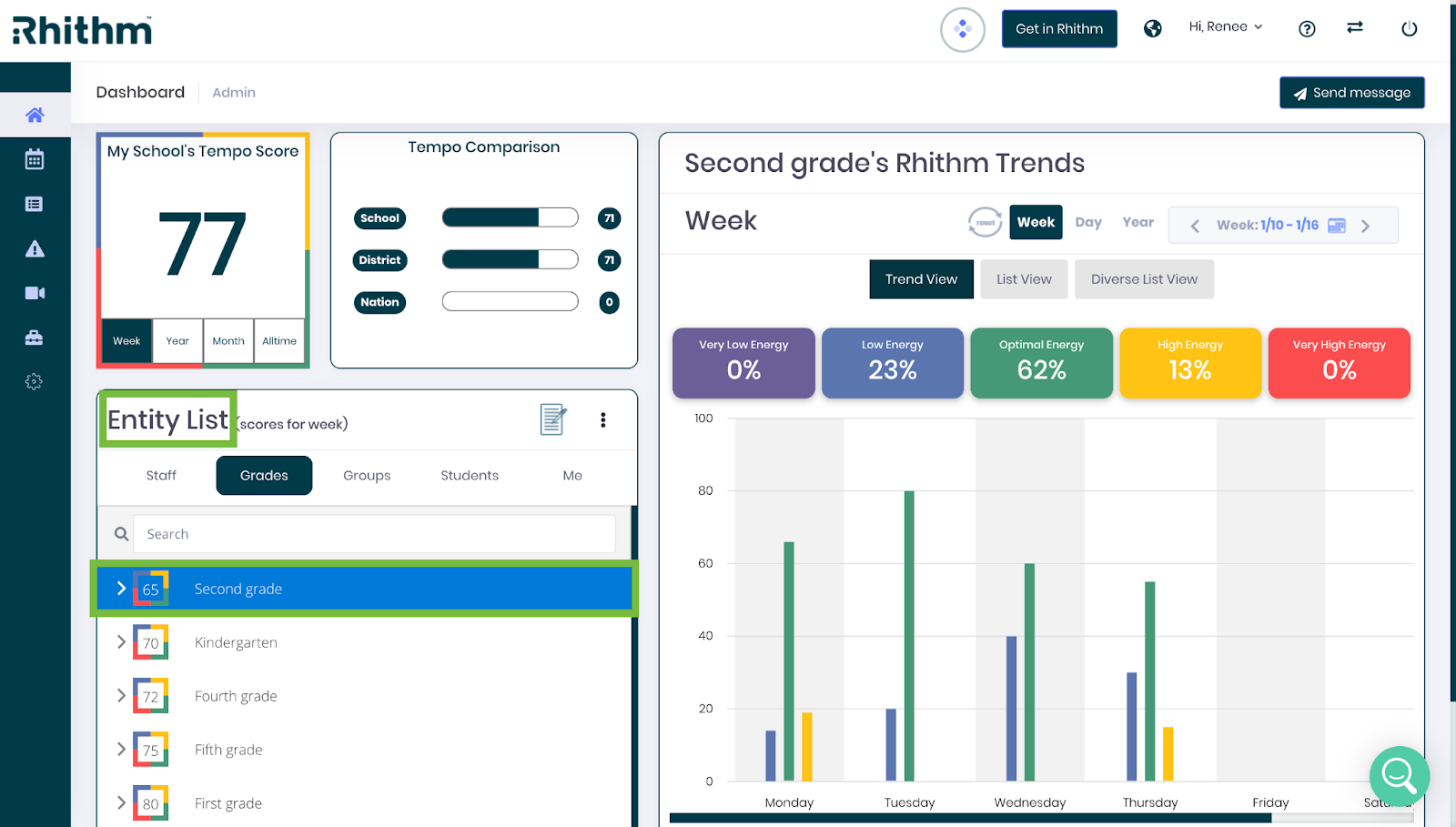Click the Nation tempo comparison bar
The height and width of the screenshot is (827, 1456).
pos(510,301)
